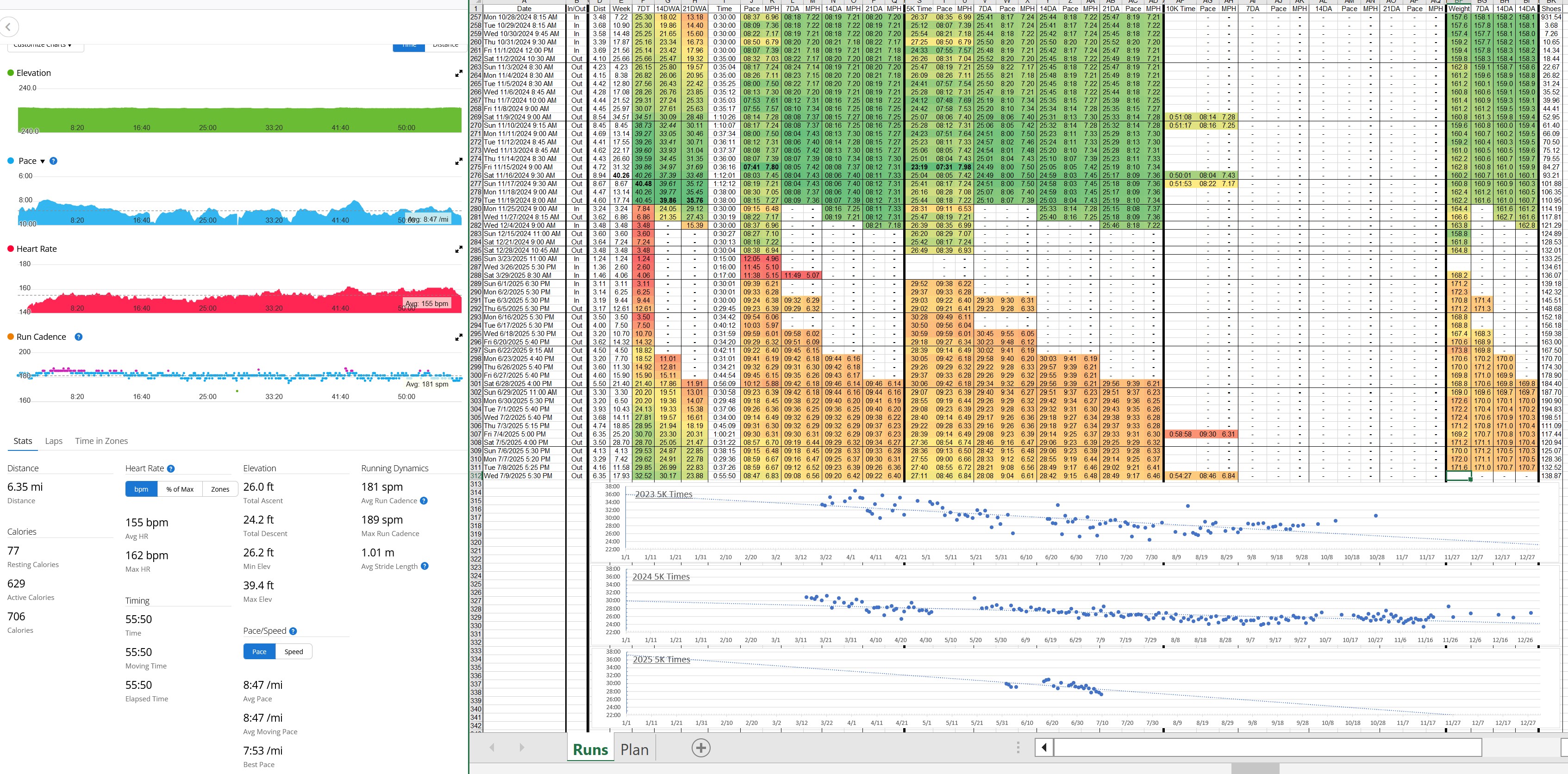Viewport: 1568px width, 774px height.
Task: Select row header 312 in Excel
Action: (x=475, y=476)
